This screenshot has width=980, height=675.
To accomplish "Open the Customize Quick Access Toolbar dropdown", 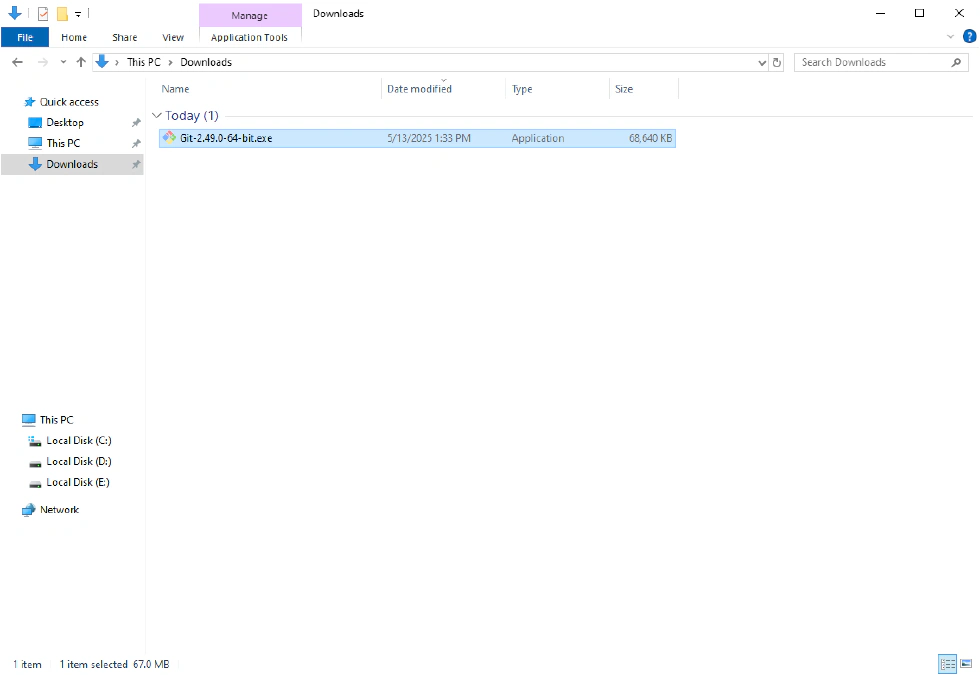I will 78,14.
